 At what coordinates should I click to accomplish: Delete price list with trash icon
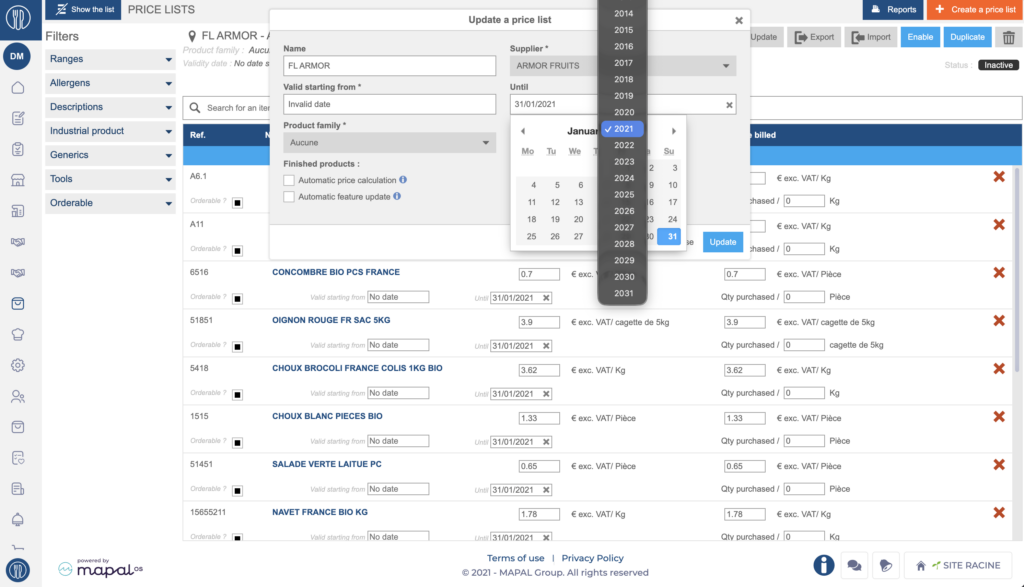pos(1009,37)
